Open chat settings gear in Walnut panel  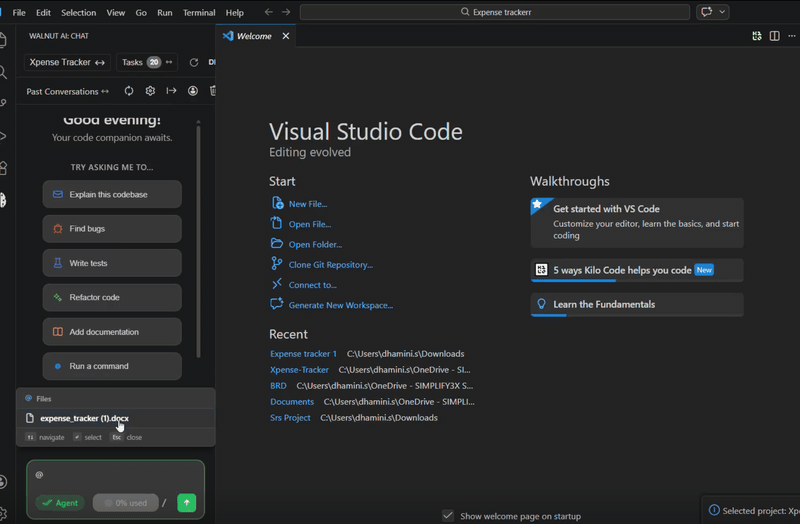(150, 91)
